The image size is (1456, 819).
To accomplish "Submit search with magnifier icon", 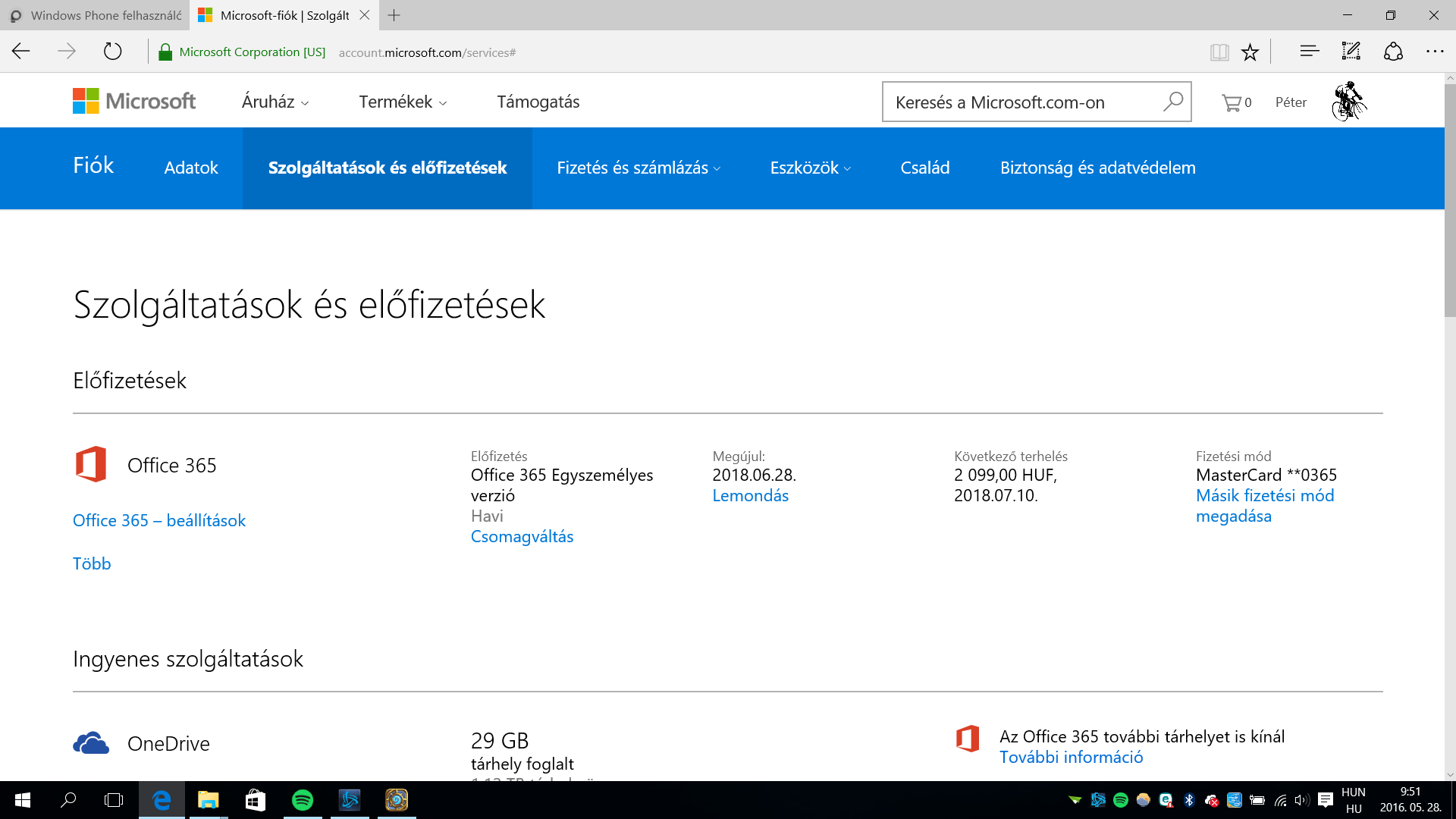I will point(1173,102).
